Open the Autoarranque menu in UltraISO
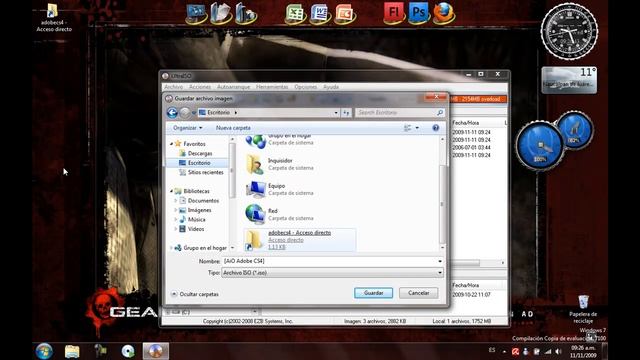Image resolution: width=640 pixels, height=360 pixels. (x=233, y=87)
